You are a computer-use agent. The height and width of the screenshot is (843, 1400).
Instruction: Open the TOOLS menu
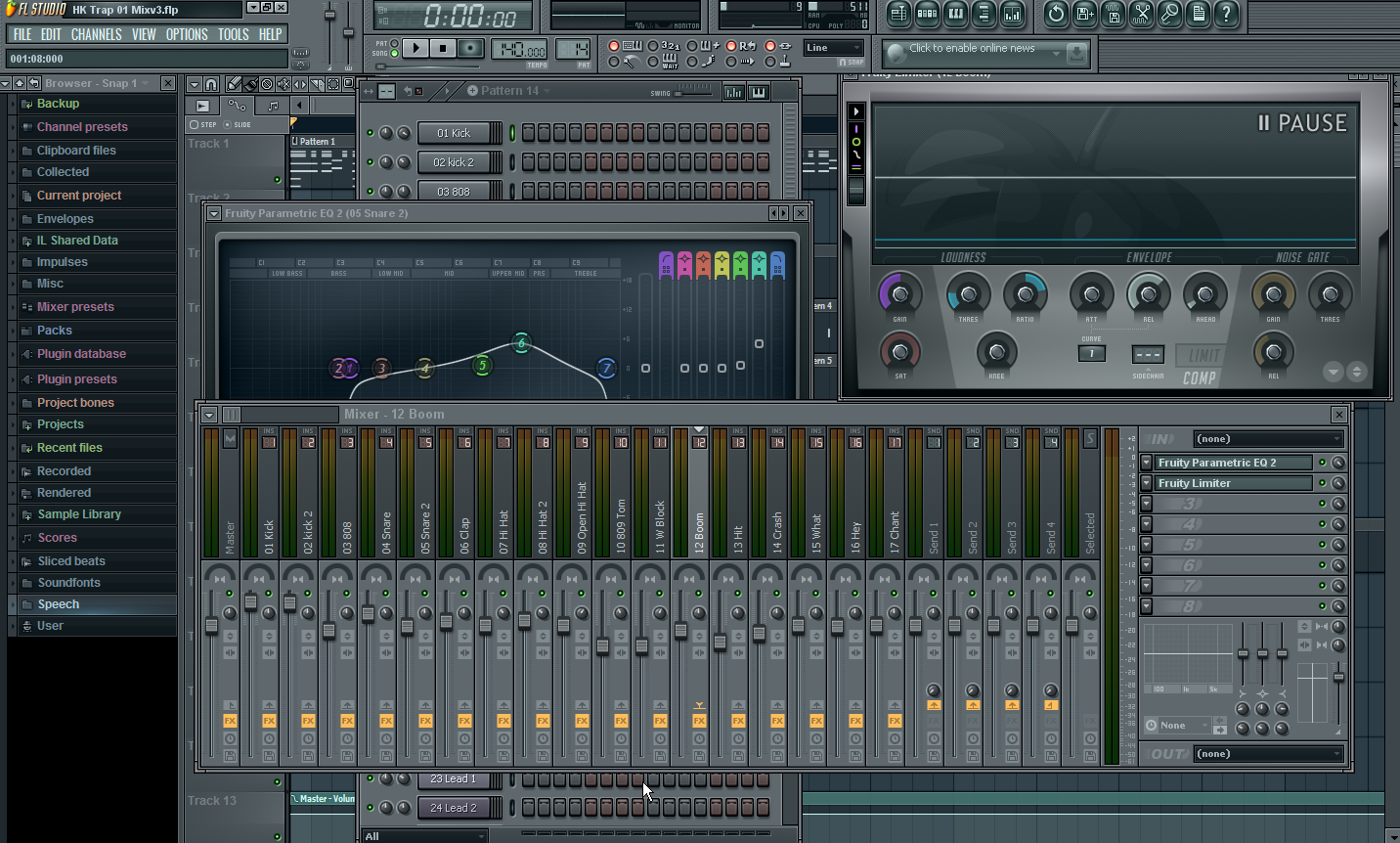point(233,34)
